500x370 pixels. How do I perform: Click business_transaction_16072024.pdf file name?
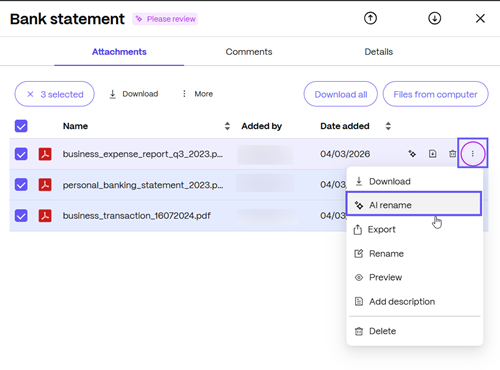pos(137,216)
